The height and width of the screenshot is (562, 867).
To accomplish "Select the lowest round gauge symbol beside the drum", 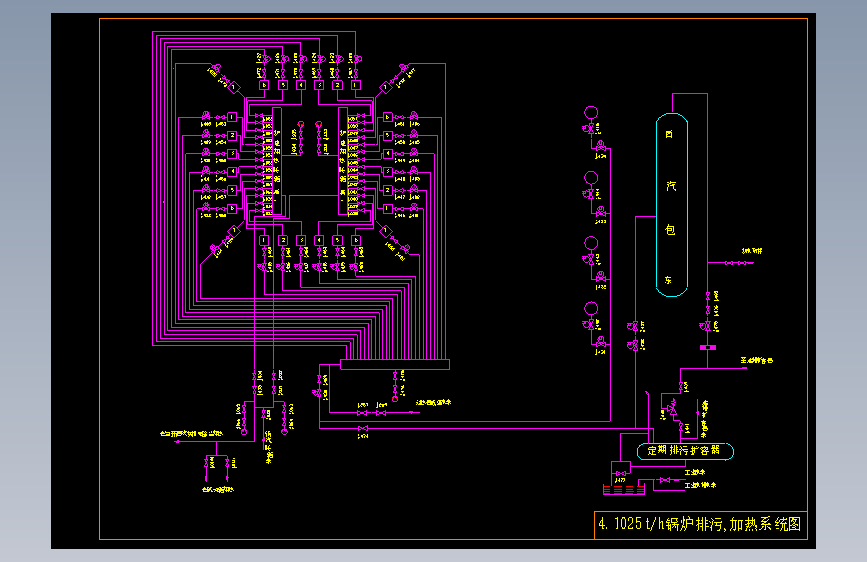I will 591,308.
